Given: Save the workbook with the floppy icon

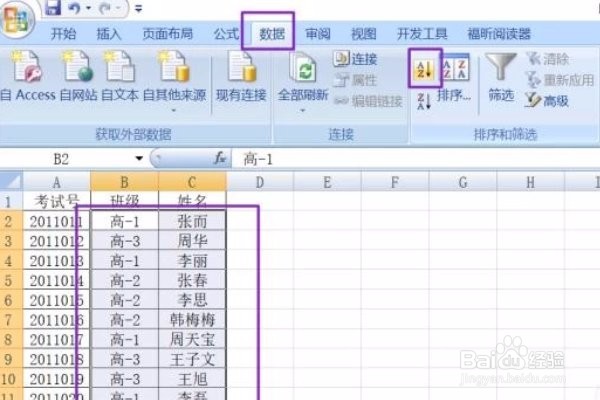Looking at the screenshot, I should click(x=53, y=8).
